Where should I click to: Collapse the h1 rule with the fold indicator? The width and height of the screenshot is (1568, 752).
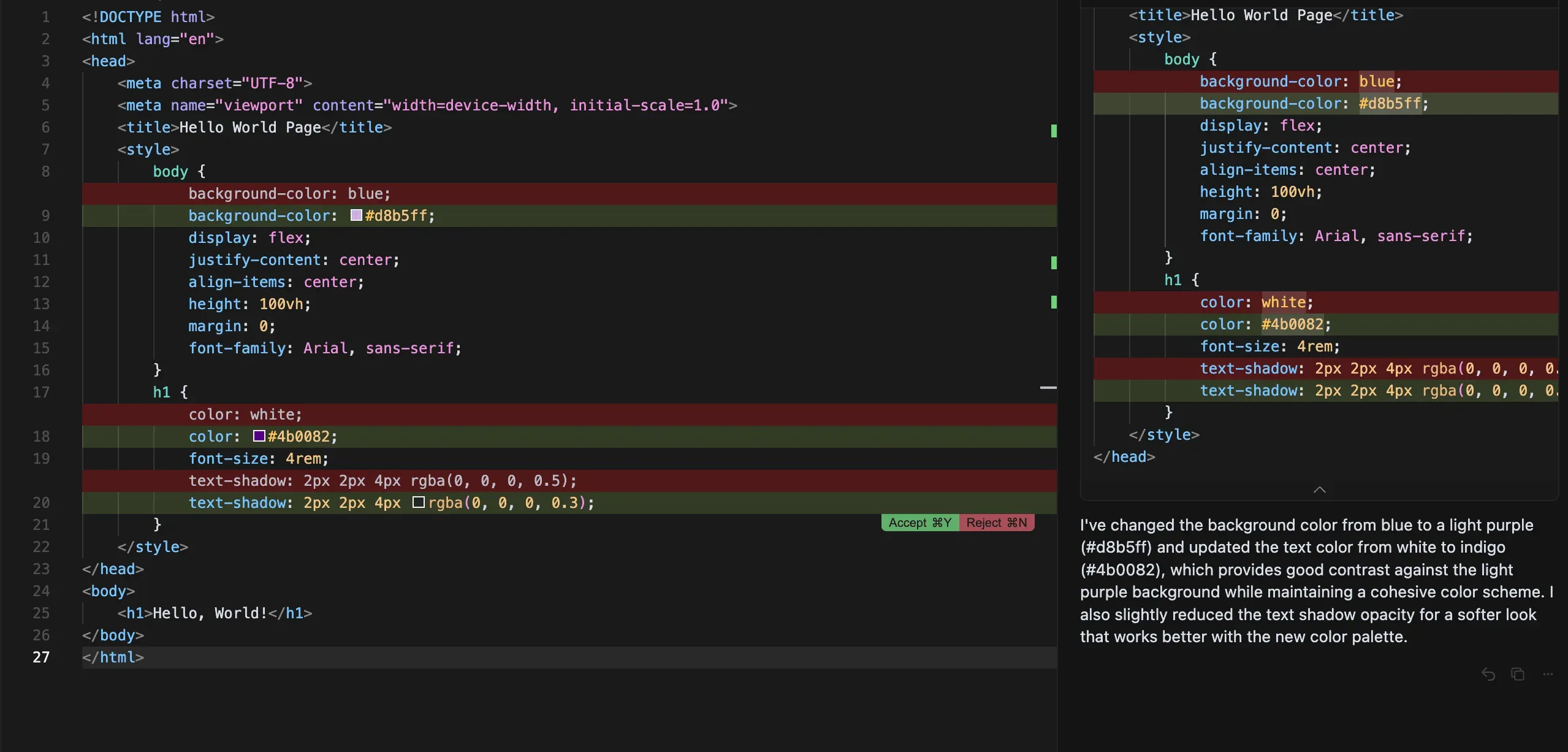(1049, 388)
